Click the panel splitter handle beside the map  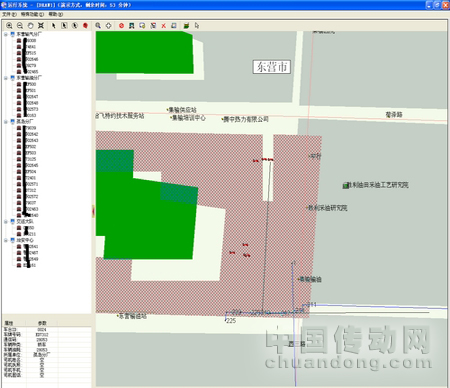93,212
